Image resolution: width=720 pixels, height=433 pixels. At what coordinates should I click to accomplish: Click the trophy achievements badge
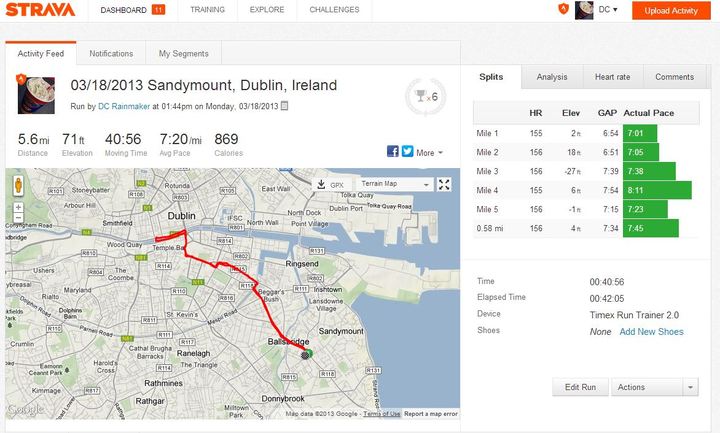coord(426,96)
